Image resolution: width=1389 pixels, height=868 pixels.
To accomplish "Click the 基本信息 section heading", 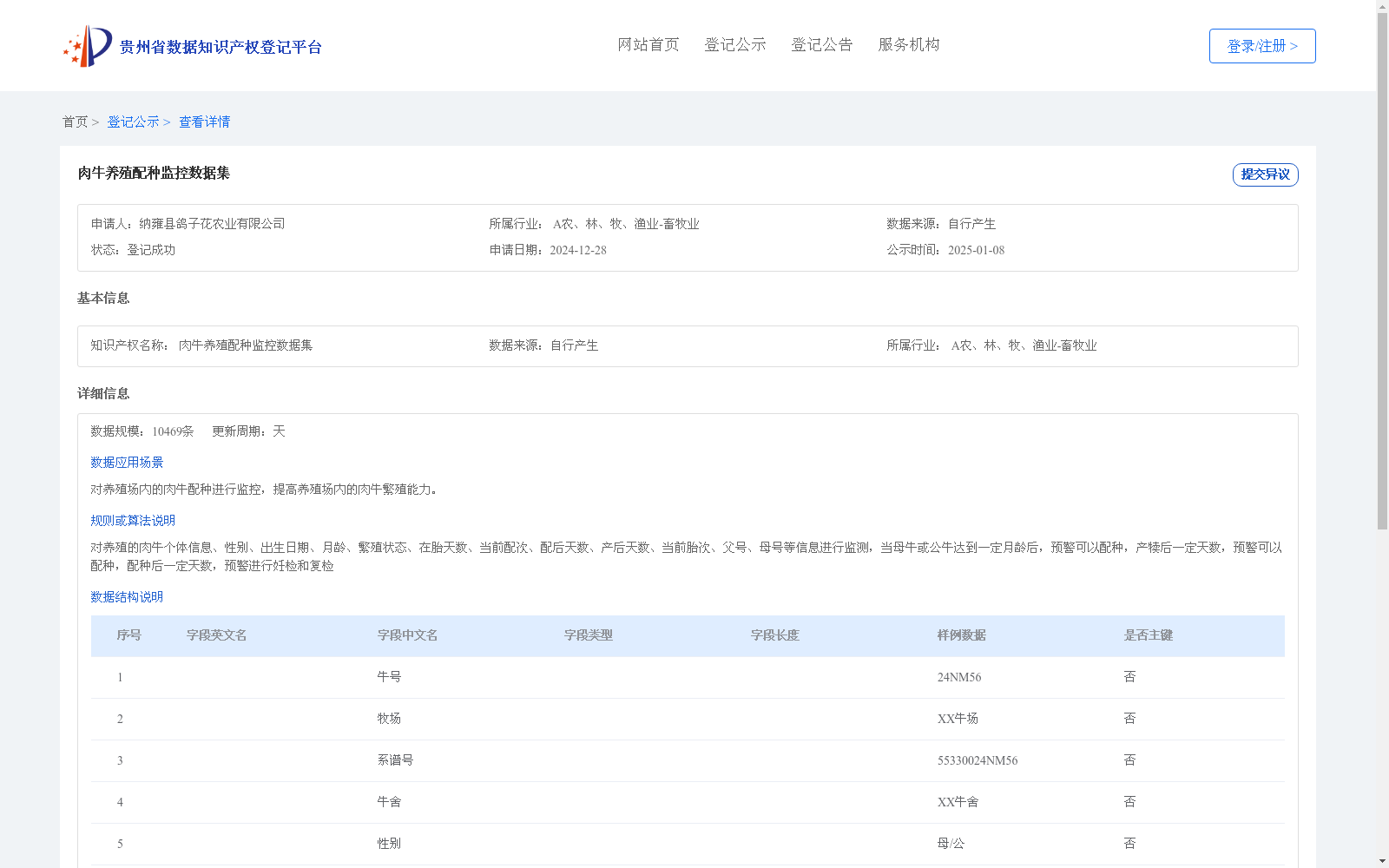I will 103,299.
